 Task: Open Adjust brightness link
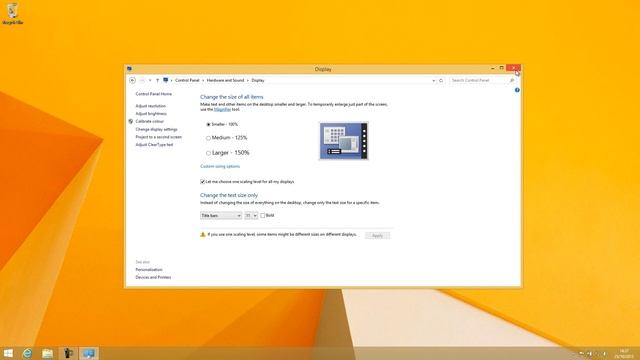click(151, 113)
